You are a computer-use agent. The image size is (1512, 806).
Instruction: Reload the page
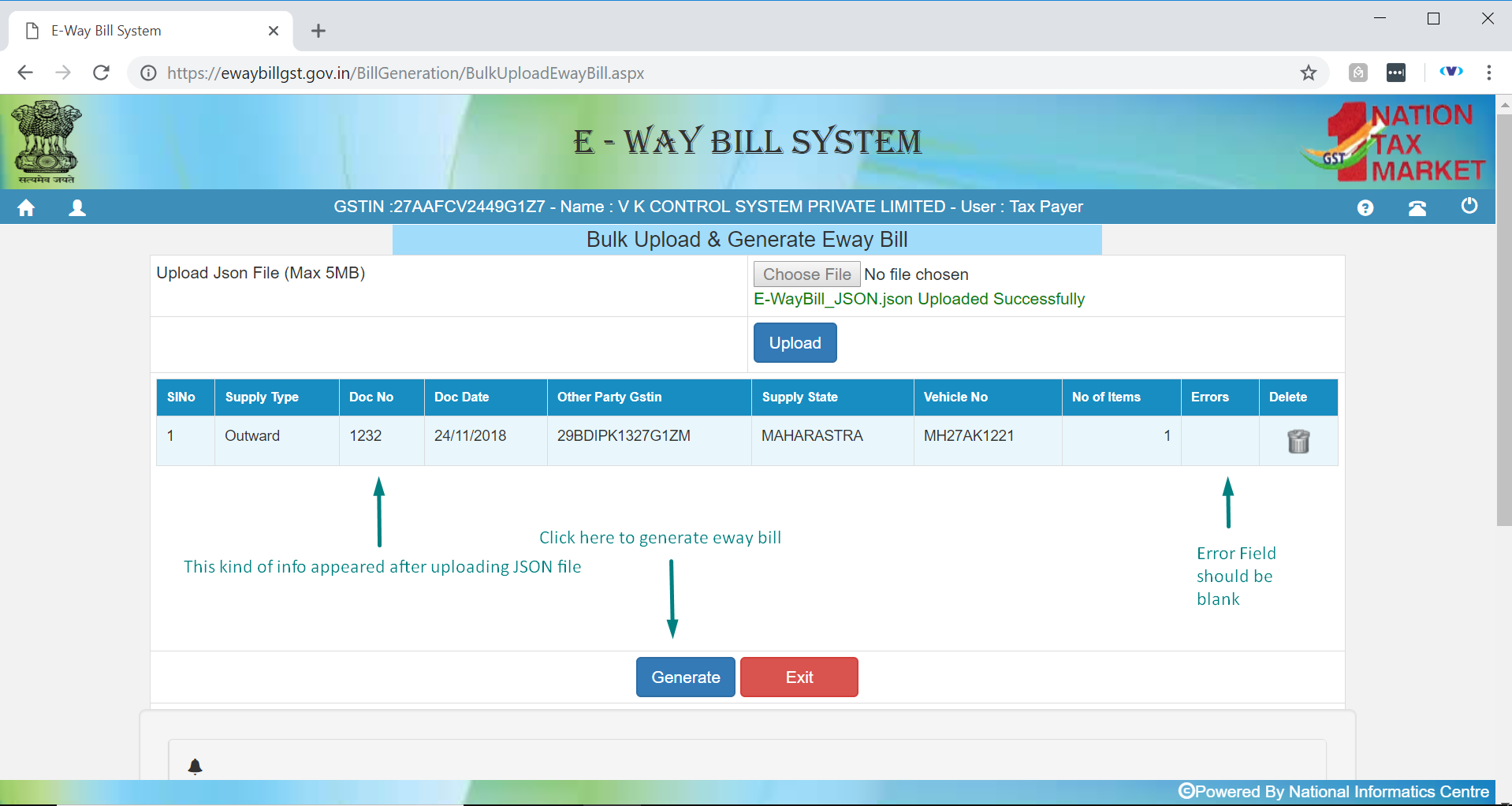point(101,73)
